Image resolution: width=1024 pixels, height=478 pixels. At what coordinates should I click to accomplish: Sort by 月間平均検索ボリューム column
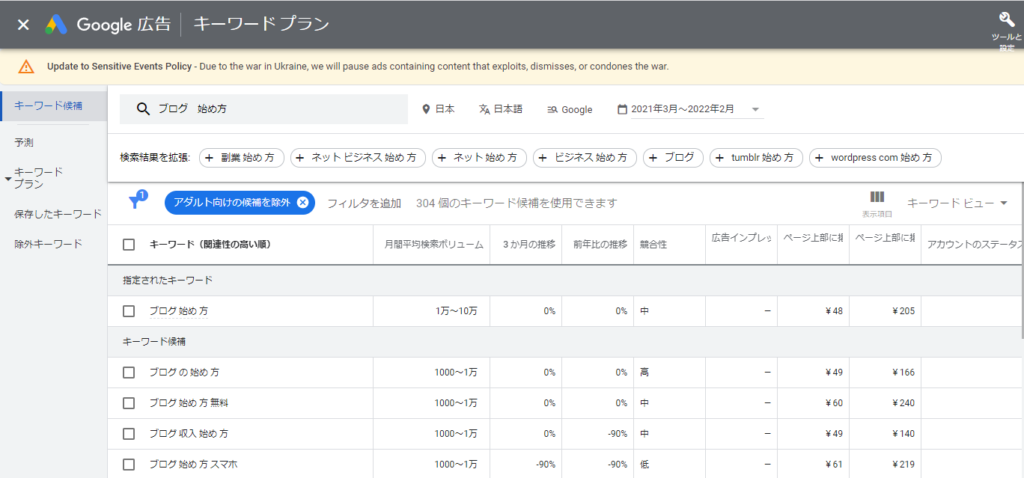[x=434, y=245]
